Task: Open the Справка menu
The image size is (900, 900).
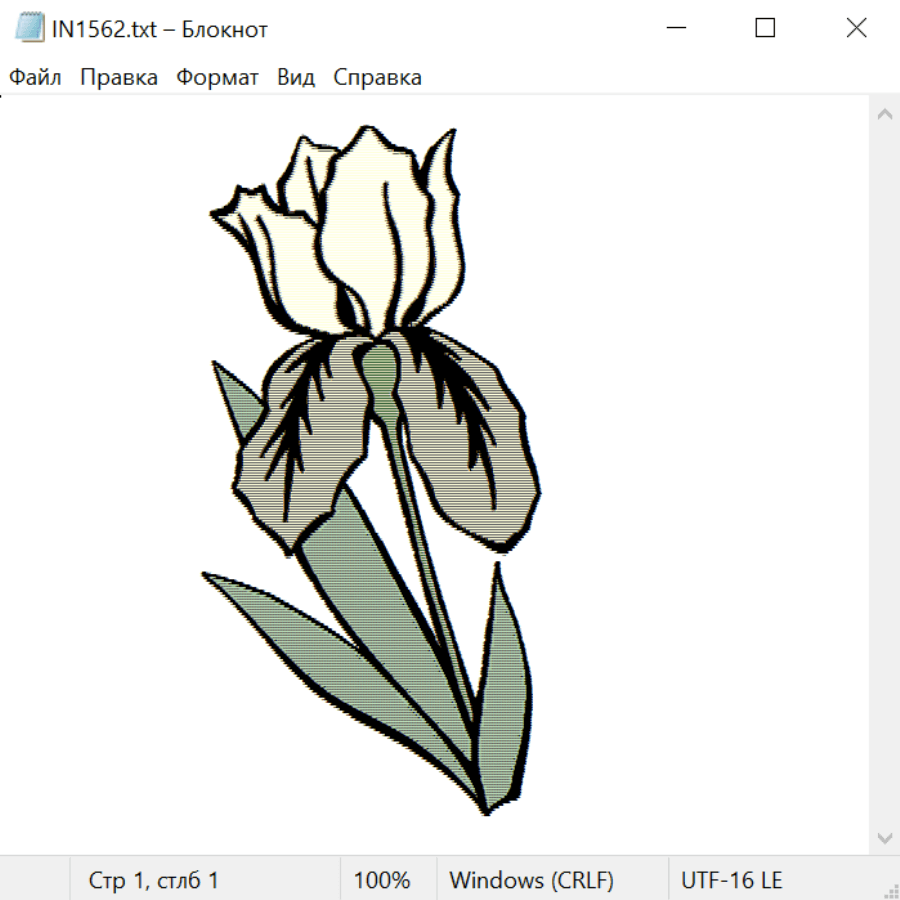Action: (x=377, y=77)
